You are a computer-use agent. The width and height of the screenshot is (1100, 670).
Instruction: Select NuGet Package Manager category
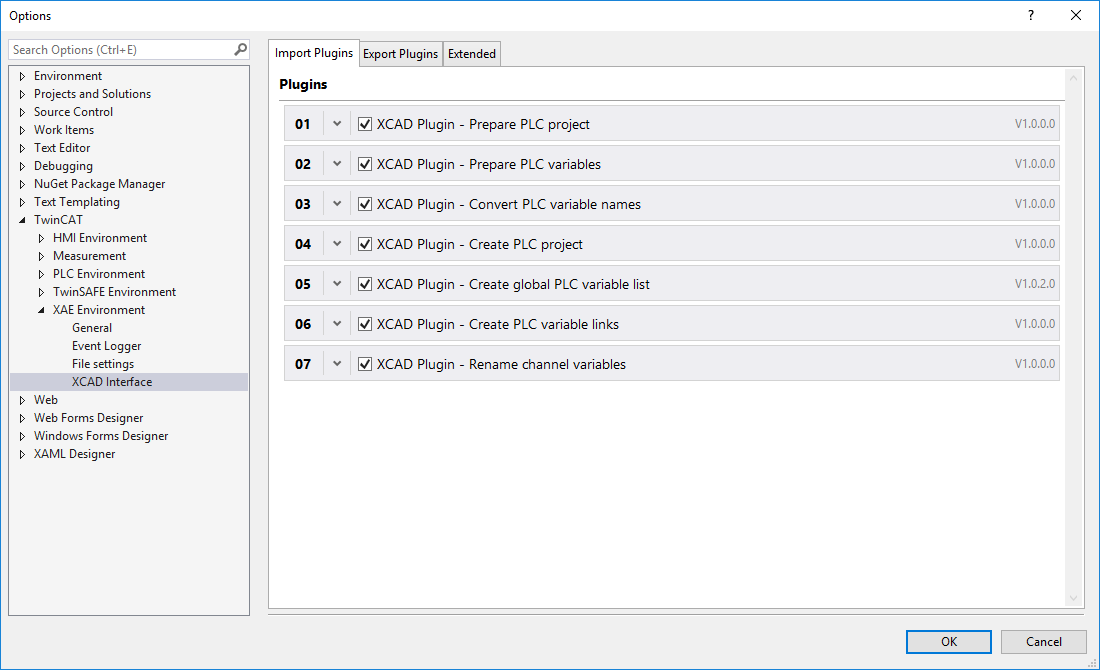point(100,184)
